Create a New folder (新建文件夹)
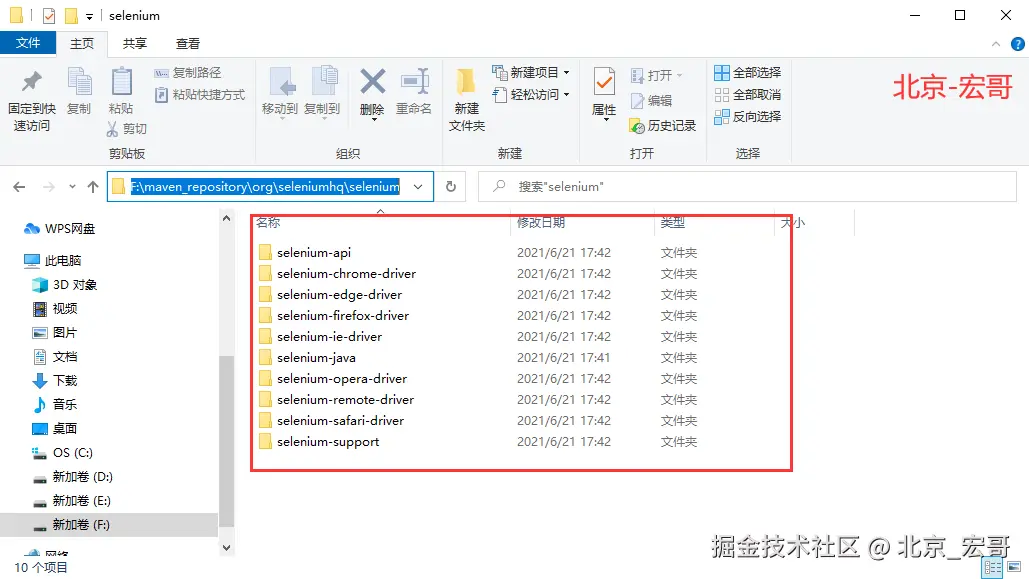The image size is (1029, 579). [467, 100]
